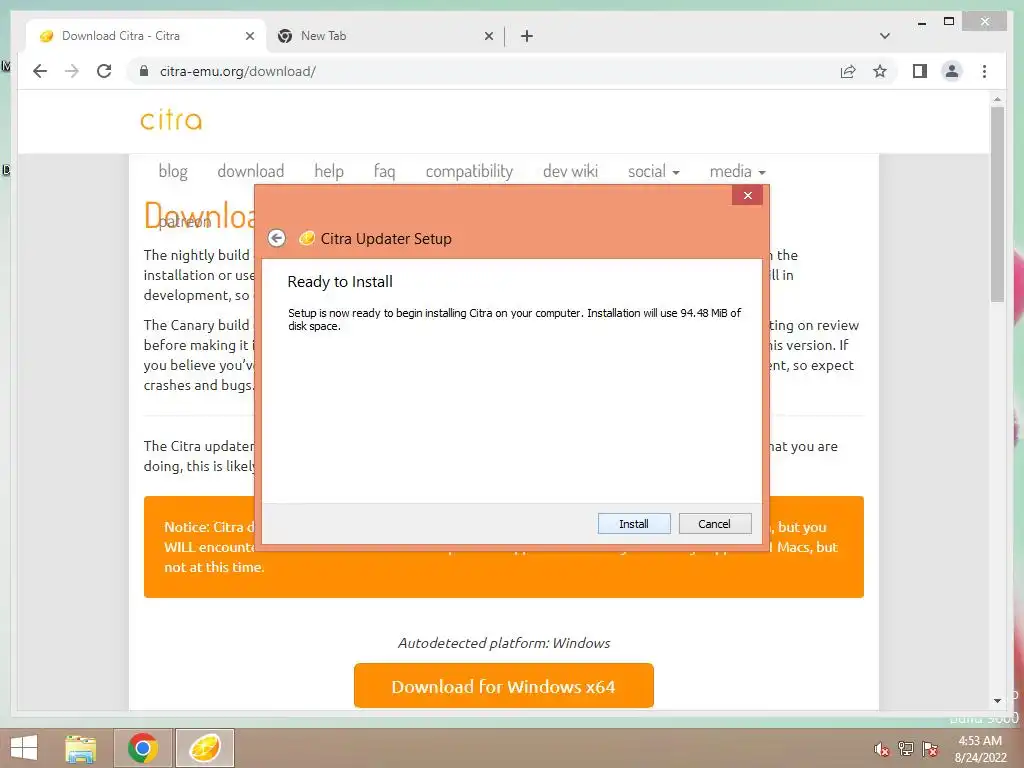The width and height of the screenshot is (1024, 768).
Task: Click the Install button in Citra setup
Action: (x=633, y=524)
